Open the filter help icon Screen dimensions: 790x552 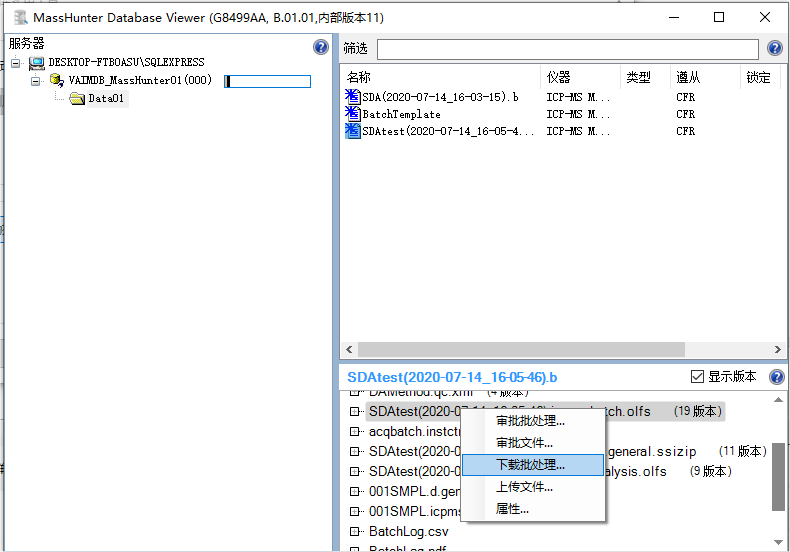point(775,48)
